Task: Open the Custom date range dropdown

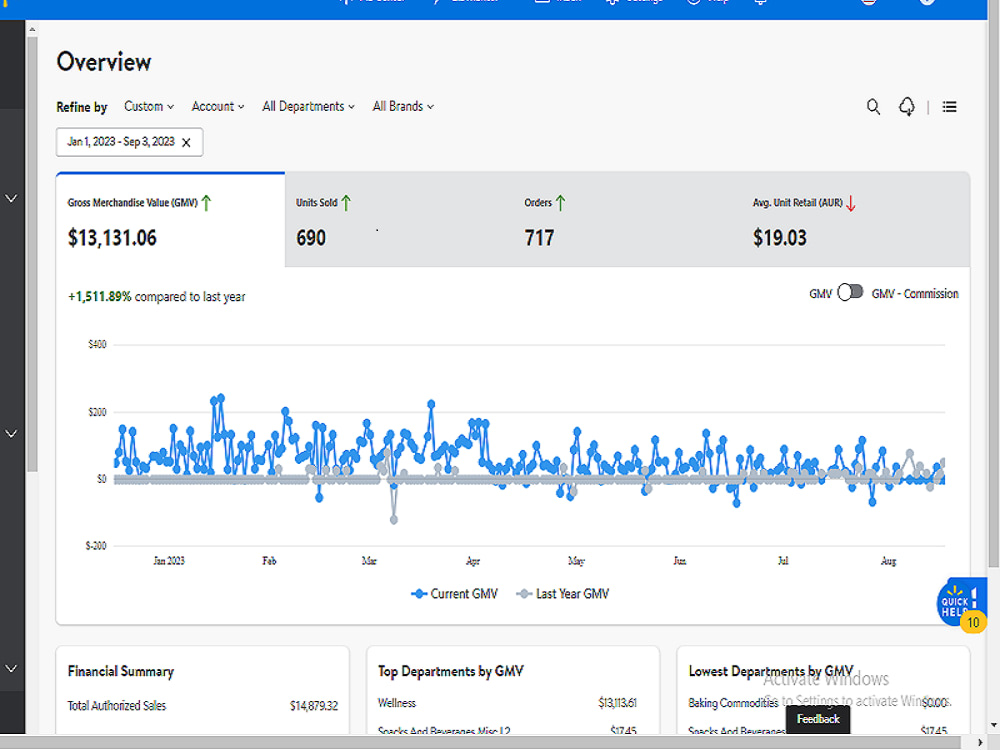Action: [x=149, y=107]
